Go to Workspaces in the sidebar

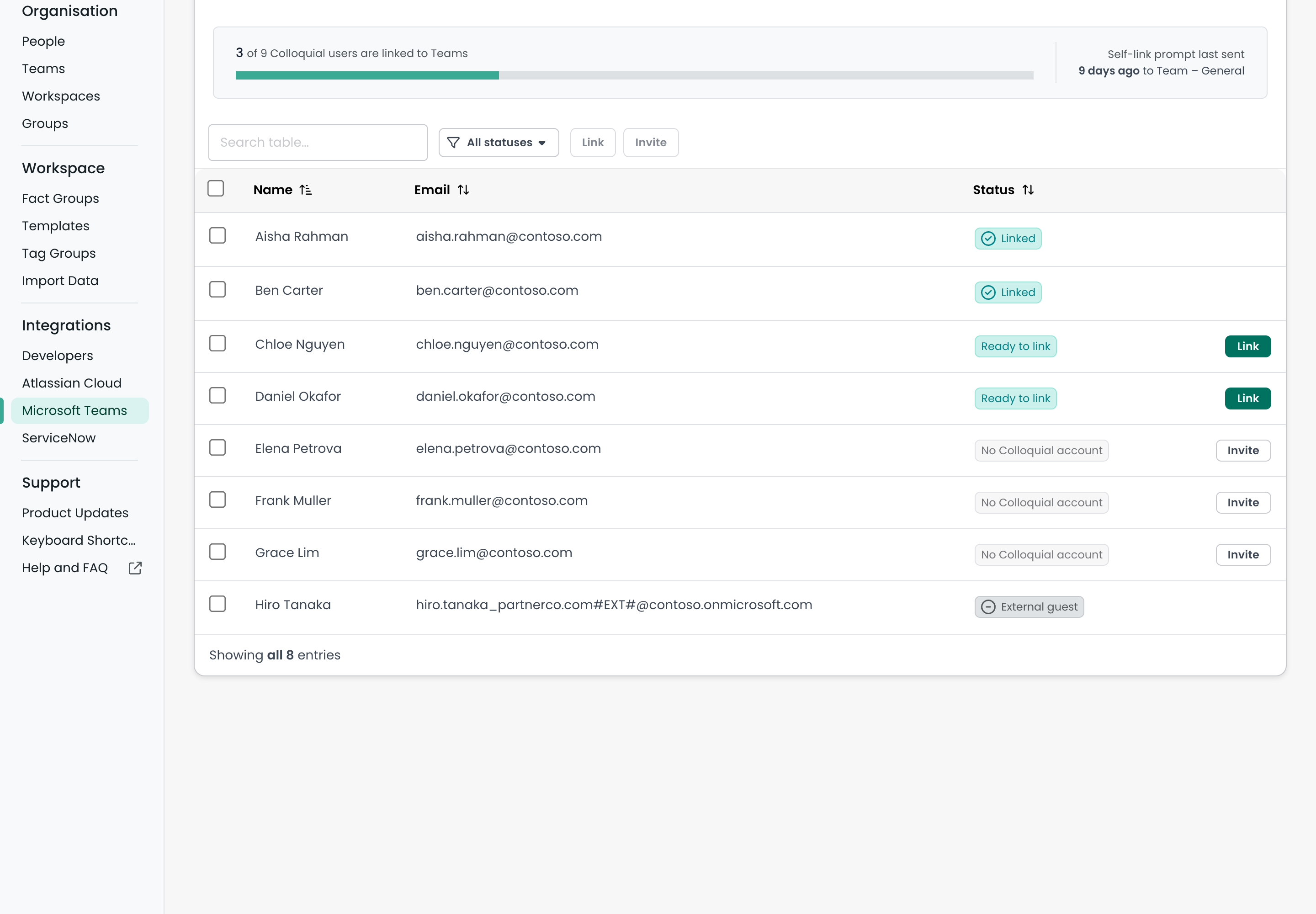pos(61,96)
